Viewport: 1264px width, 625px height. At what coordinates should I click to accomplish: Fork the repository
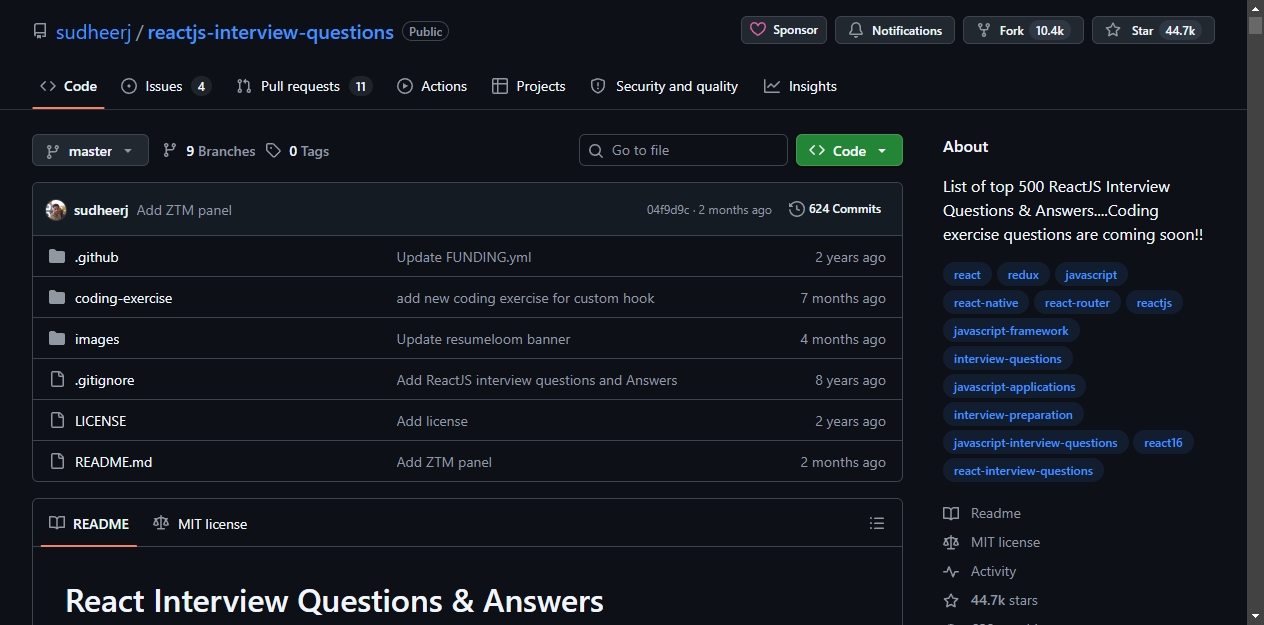[1023, 30]
